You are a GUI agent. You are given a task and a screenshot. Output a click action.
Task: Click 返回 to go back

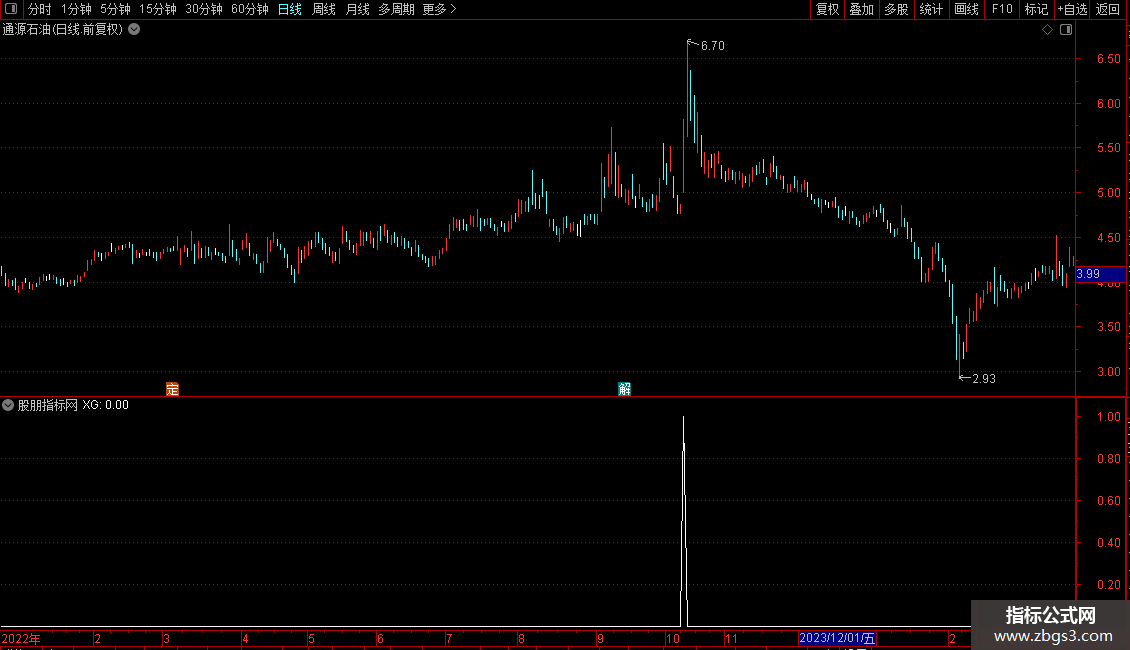(x=1108, y=9)
